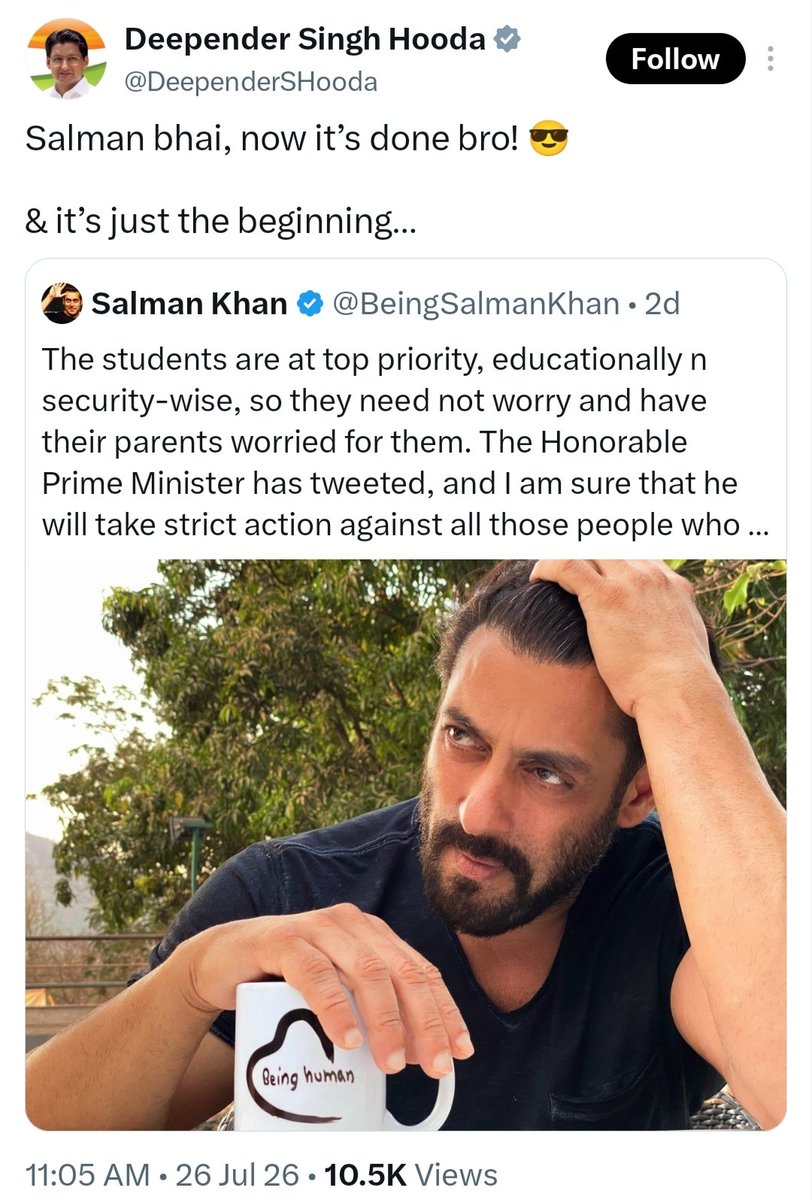
Task: Open the three-dot more options menu
Action: click(769, 59)
